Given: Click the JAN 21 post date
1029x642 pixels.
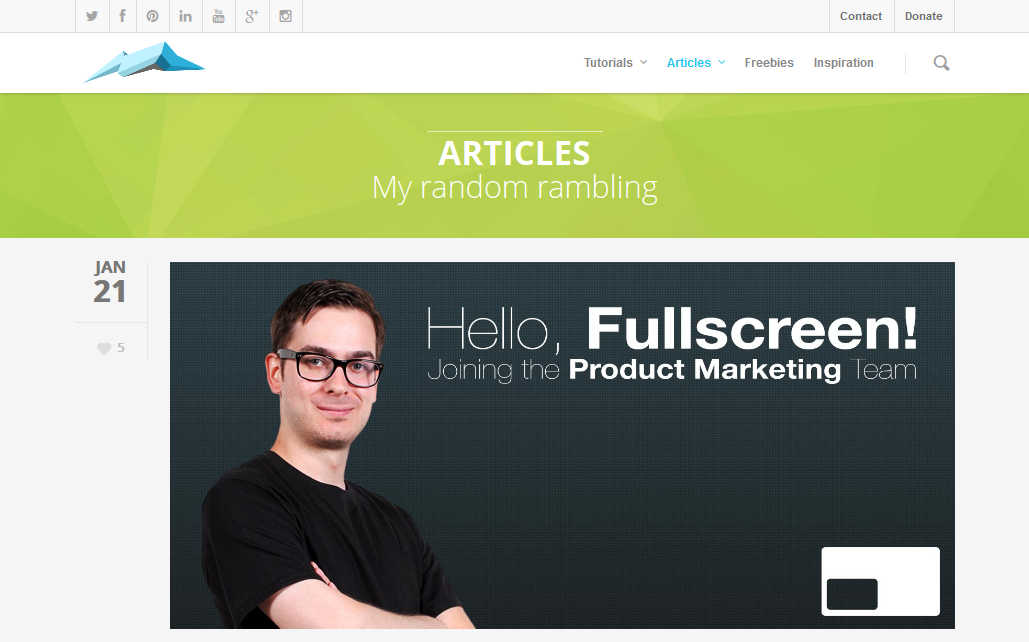Looking at the screenshot, I should [110, 282].
